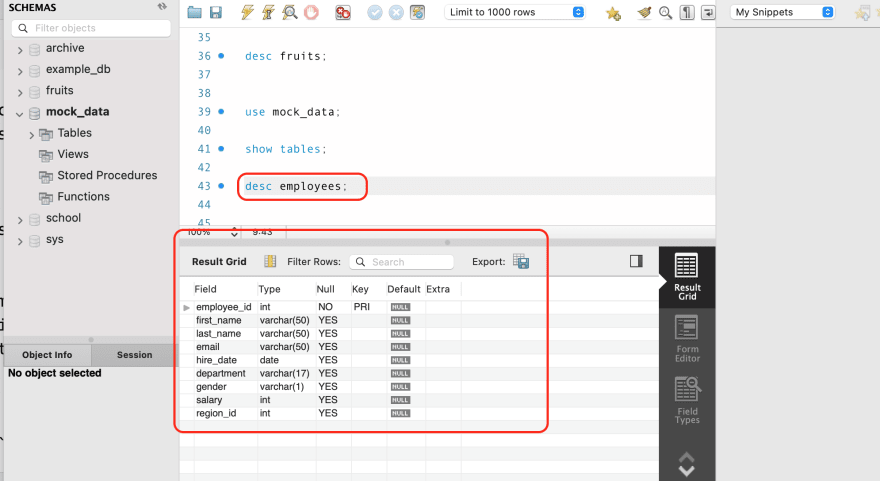Save the query as a snippet (star icon)
This screenshot has width=880, height=481.
[613, 13]
